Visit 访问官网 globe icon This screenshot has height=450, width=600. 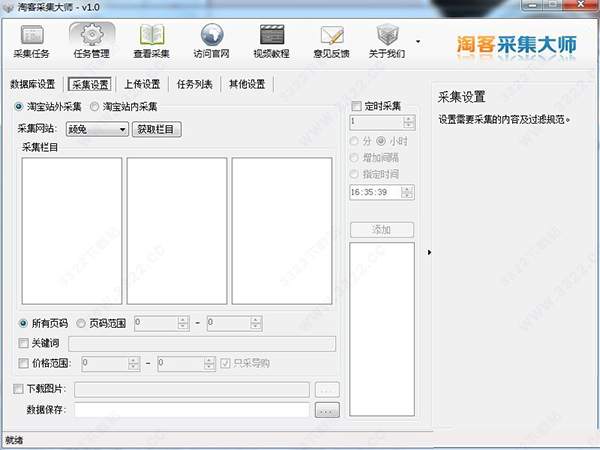click(211, 41)
